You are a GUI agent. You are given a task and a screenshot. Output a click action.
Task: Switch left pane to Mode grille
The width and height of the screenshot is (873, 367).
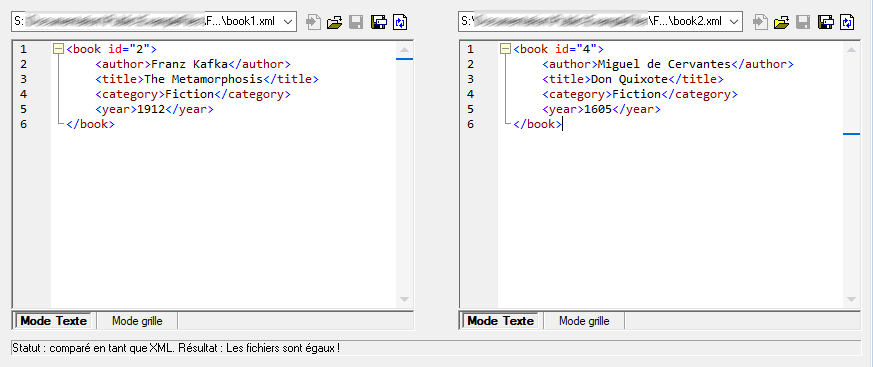pyautogui.click(x=137, y=321)
